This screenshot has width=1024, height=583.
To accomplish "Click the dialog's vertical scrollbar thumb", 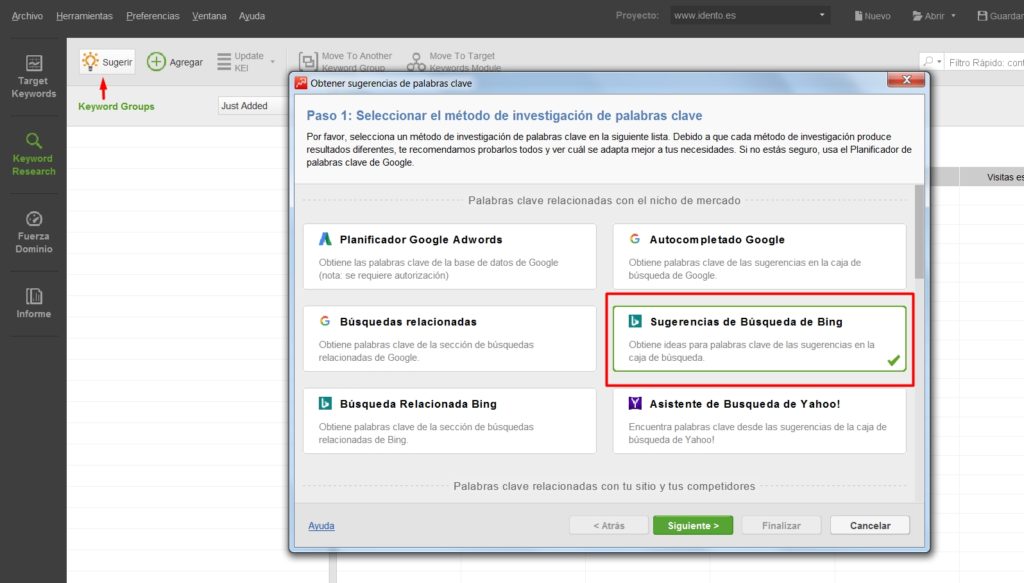I will (x=920, y=232).
